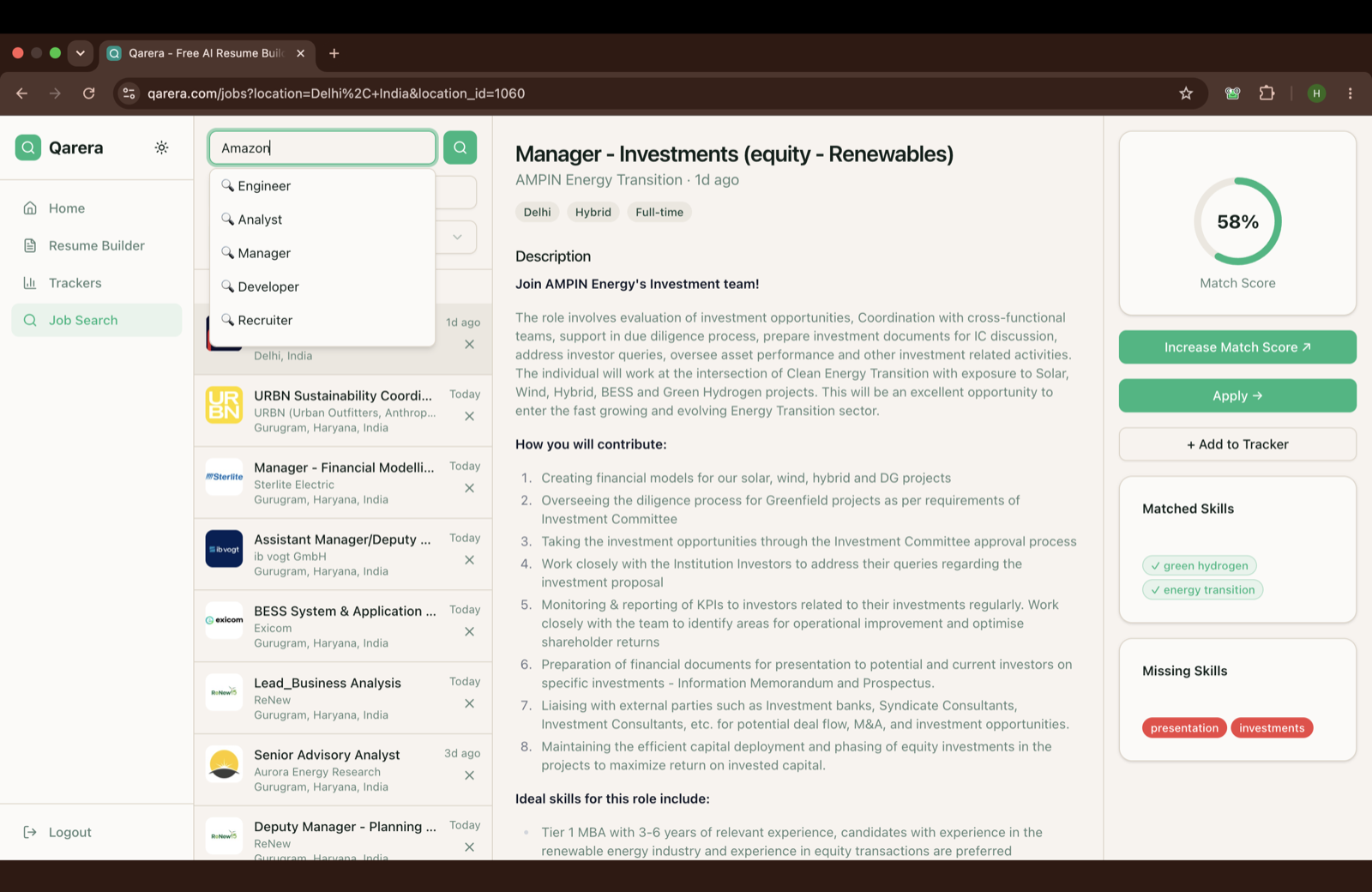
Task: Open Senior Advisory Analyst job title
Action: 327,755
